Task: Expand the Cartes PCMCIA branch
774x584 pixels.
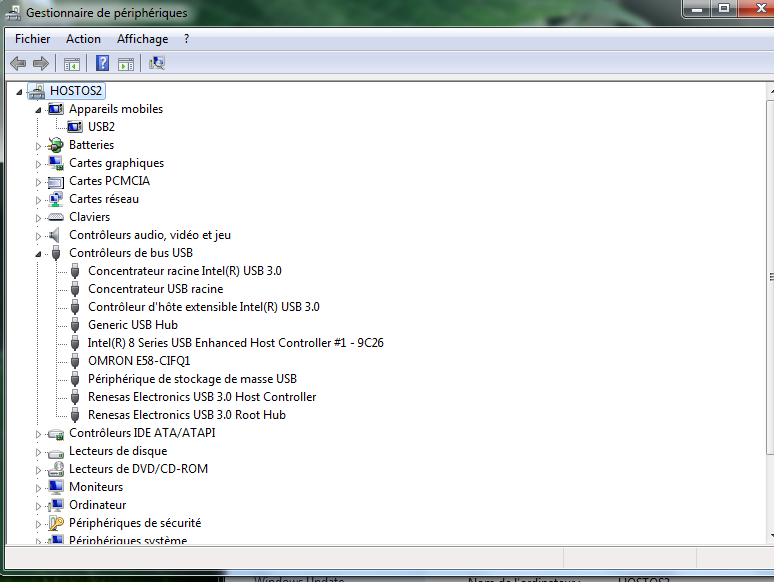Action: click(38, 182)
